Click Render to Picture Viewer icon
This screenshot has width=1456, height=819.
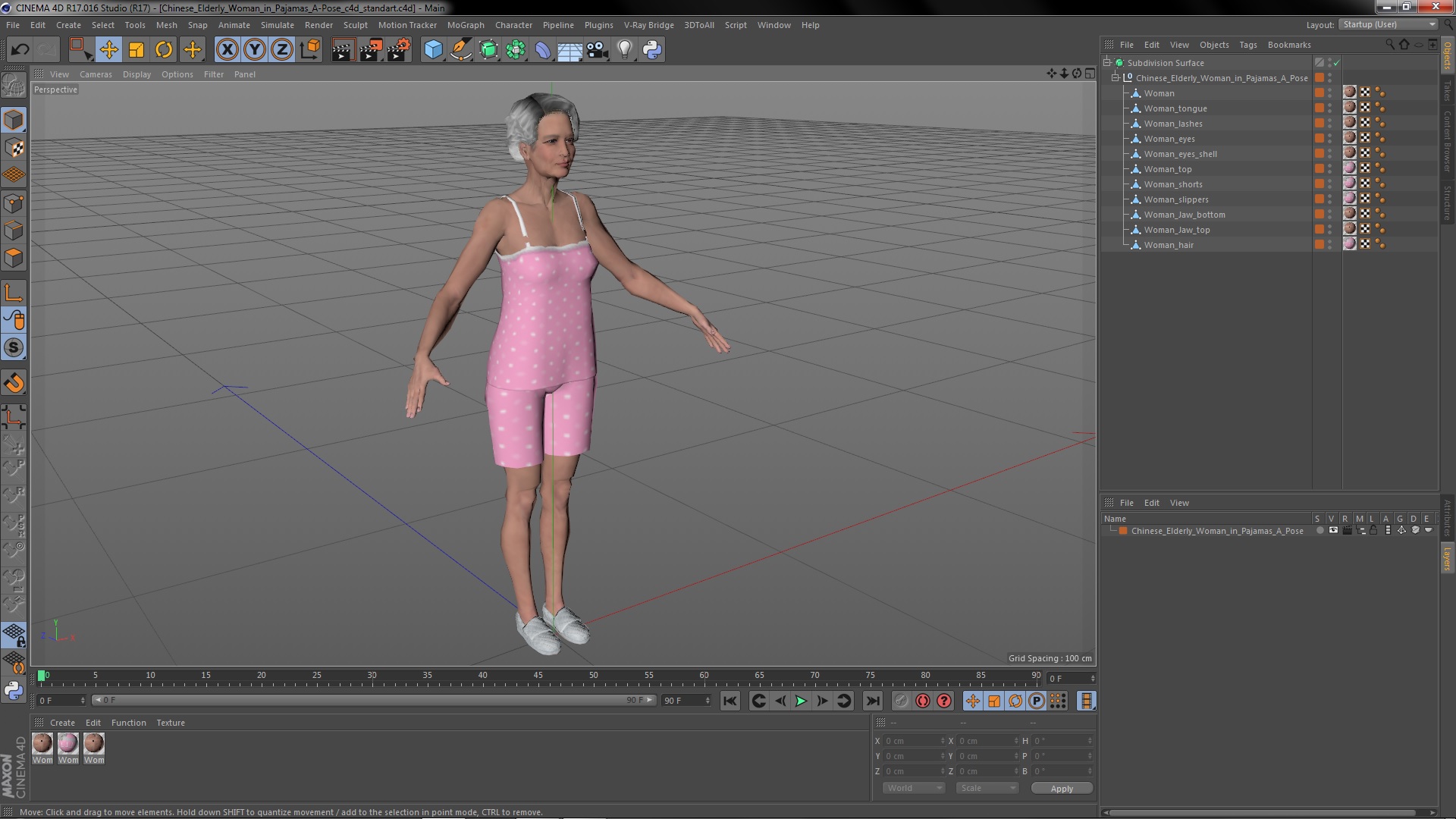click(x=370, y=50)
